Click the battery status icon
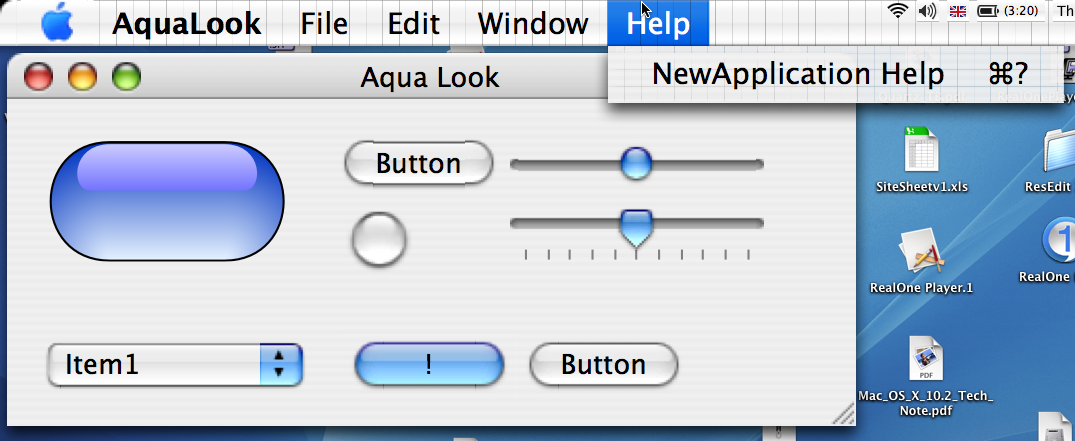This screenshot has width=1075, height=441. (x=988, y=11)
